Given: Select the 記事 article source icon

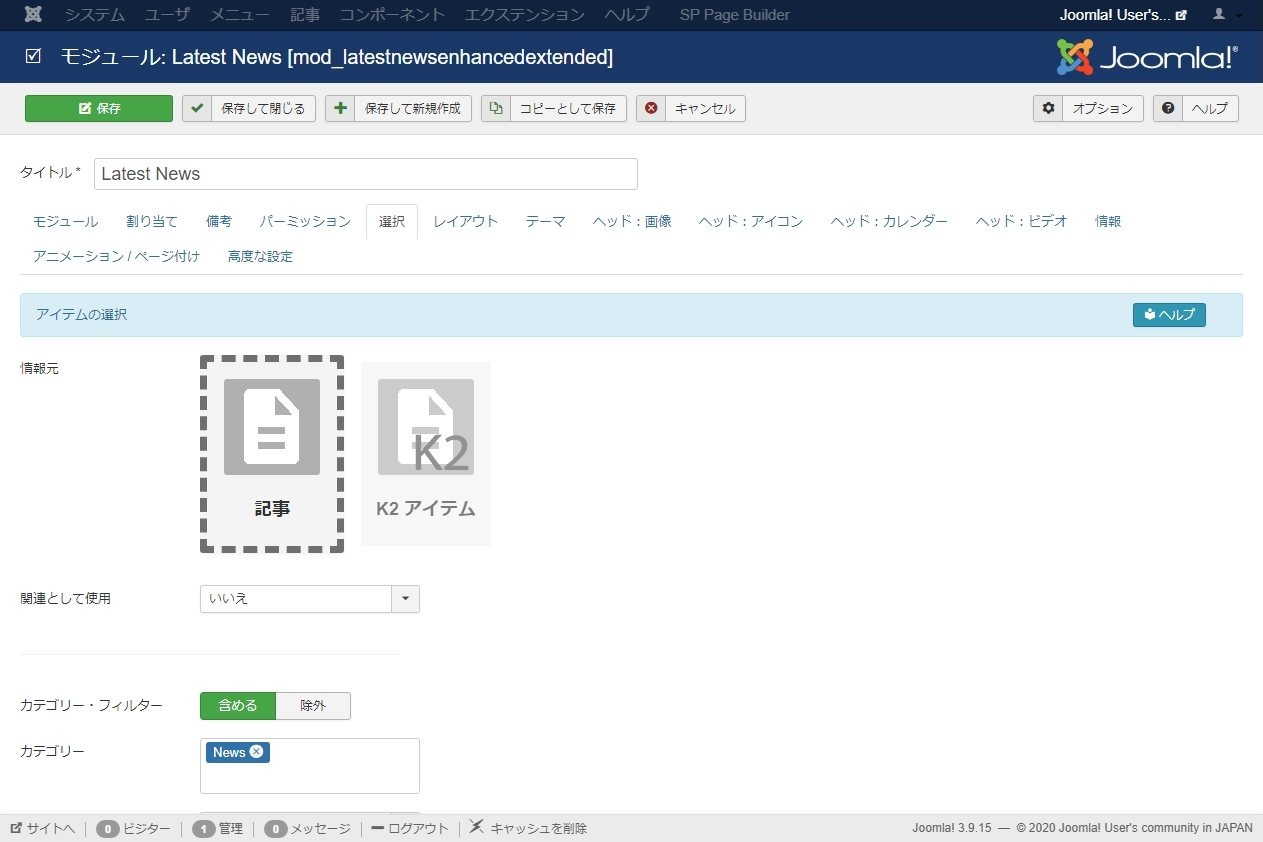Looking at the screenshot, I should pyautogui.click(x=272, y=453).
